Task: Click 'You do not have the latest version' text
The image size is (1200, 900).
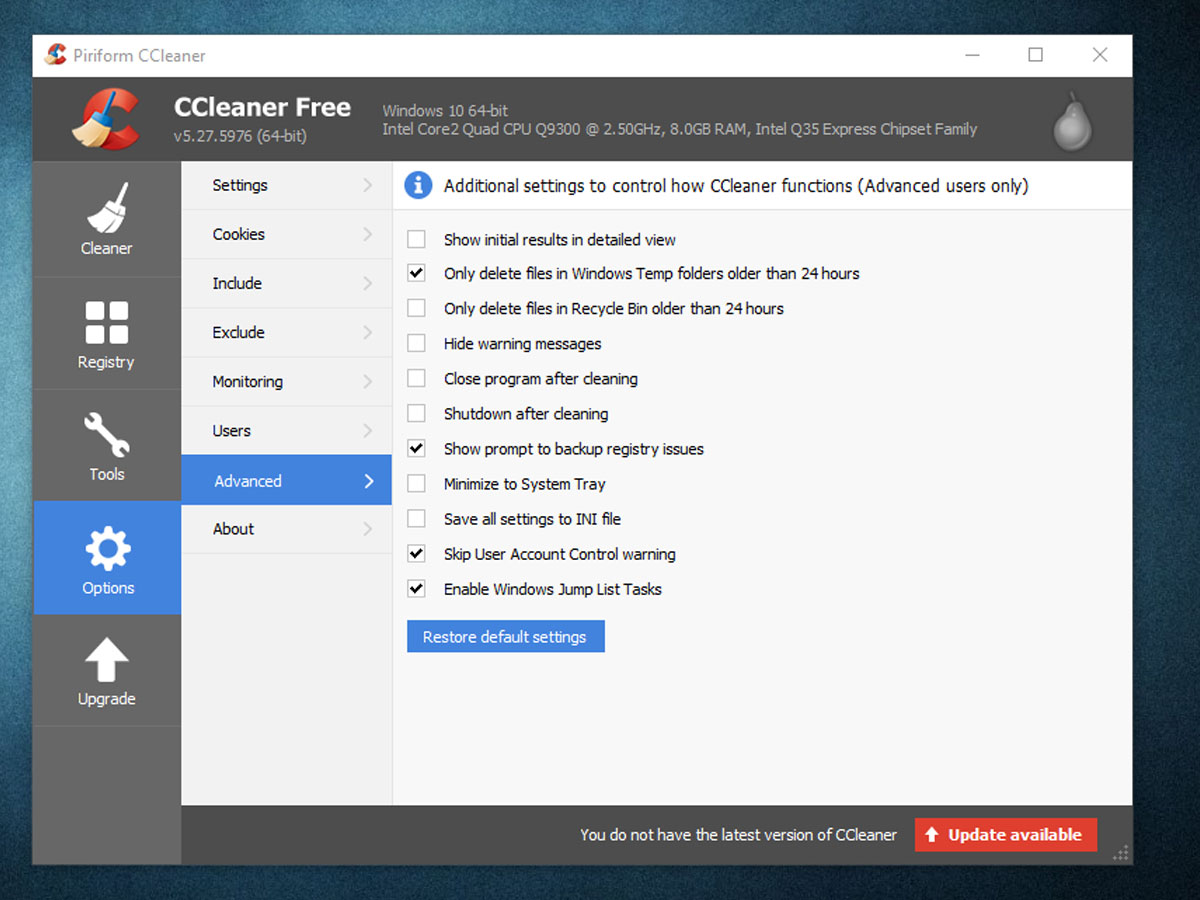Action: (x=738, y=834)
